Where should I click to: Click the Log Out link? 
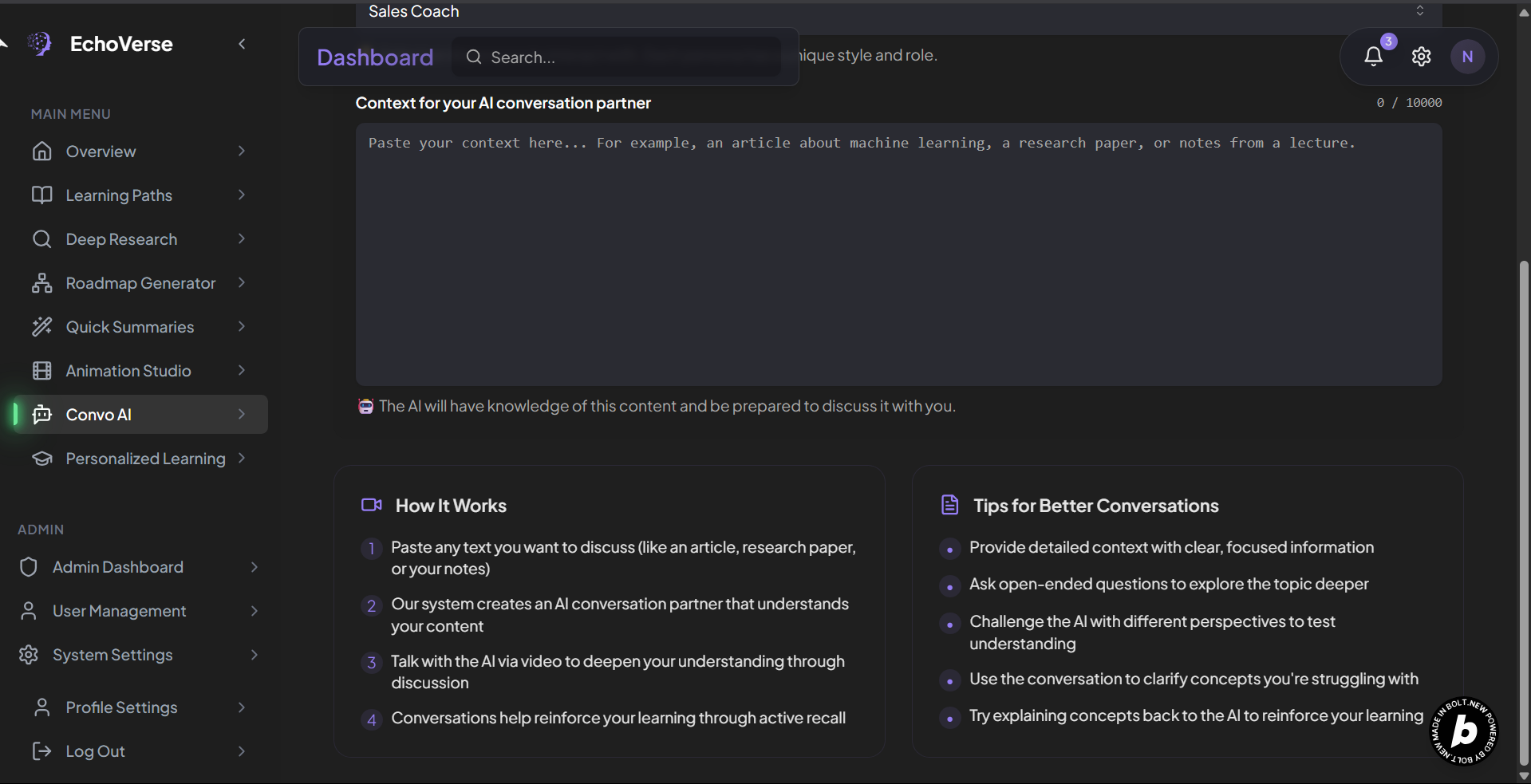95,751
